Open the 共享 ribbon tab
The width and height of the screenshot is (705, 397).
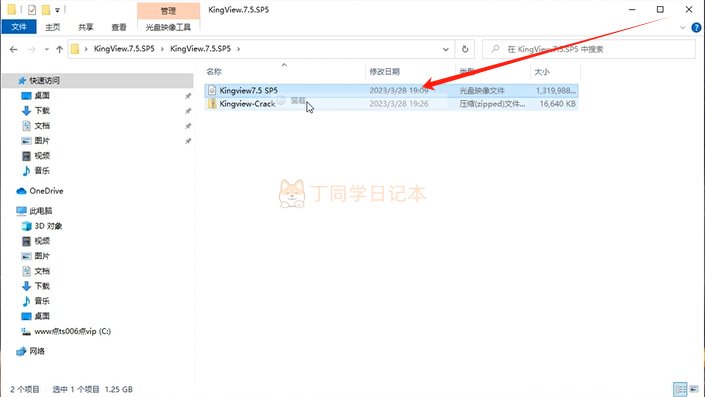pyautogui.click(x=85, y=27)
